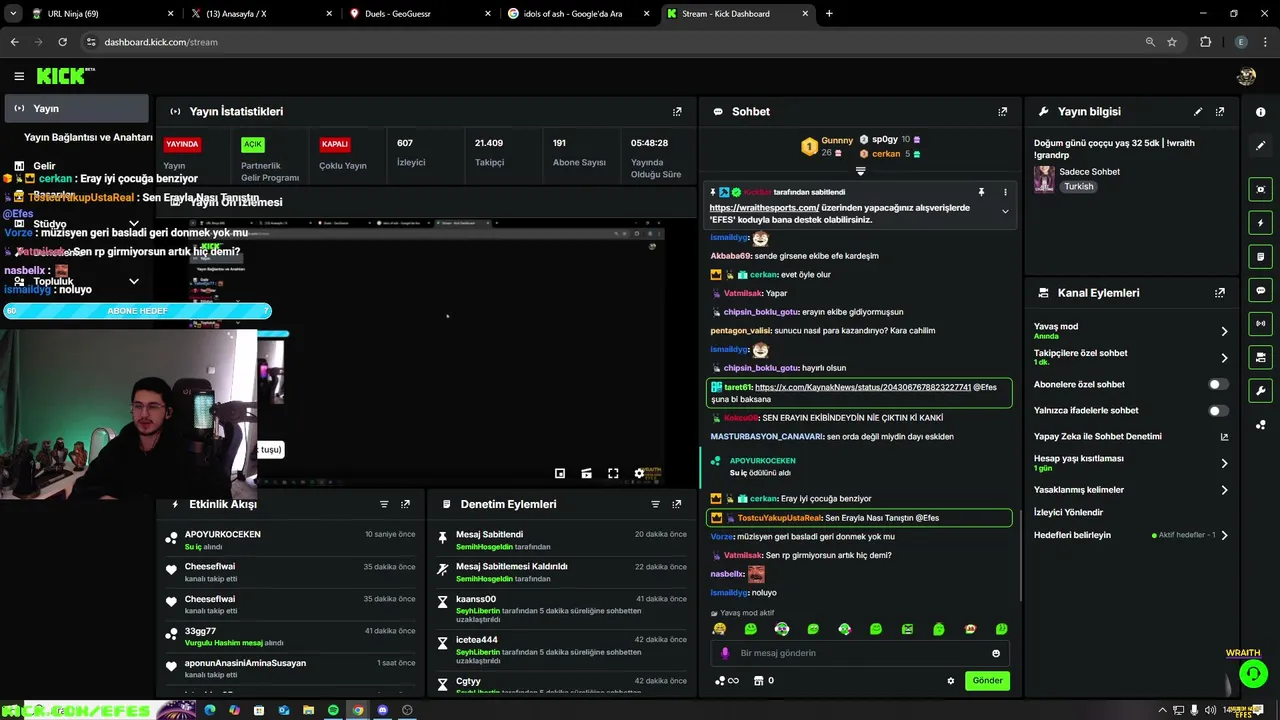The image size is (1280, 720).
Task: Reload the browser page
Action: pyautogui.click(x=62, y=42)
